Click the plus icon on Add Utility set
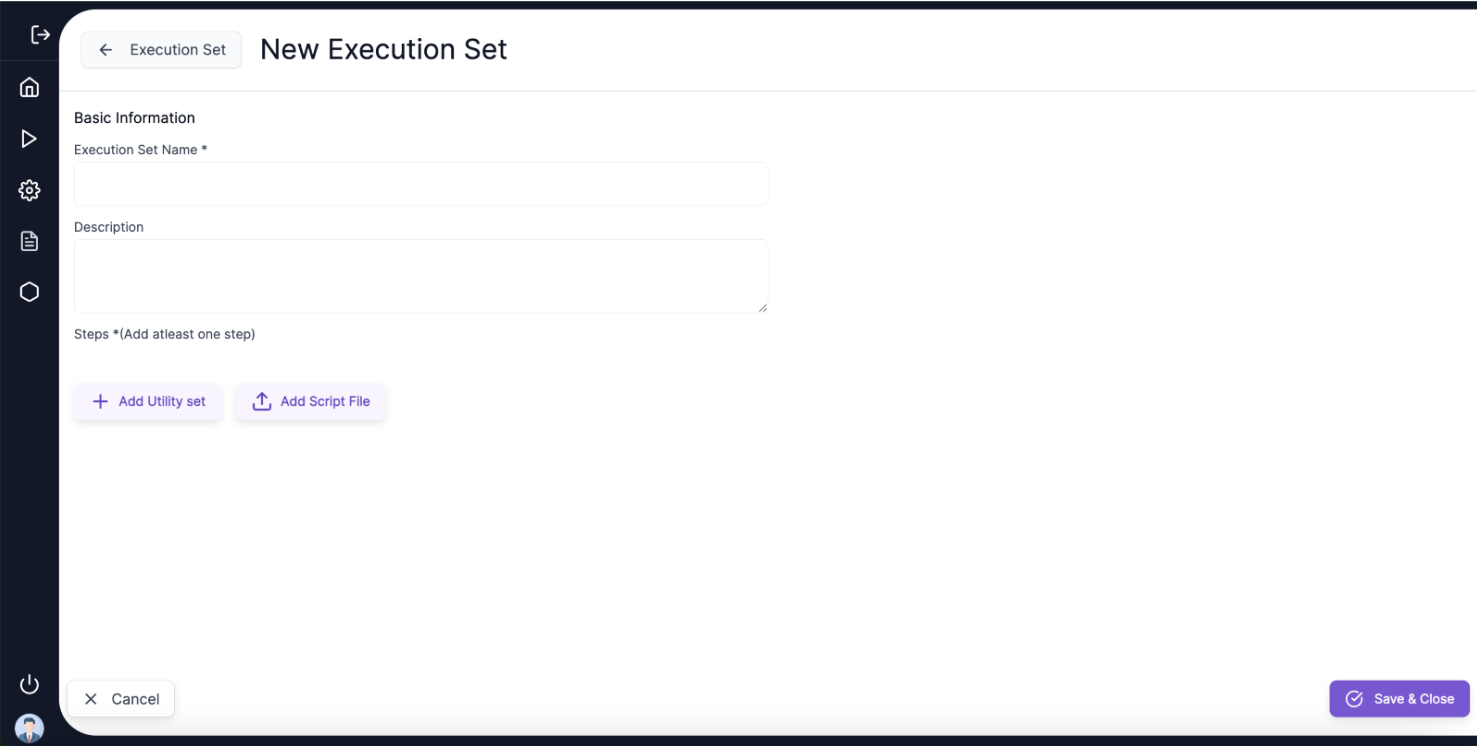This screenshot has height=746, width=1477. coord(100,401)
